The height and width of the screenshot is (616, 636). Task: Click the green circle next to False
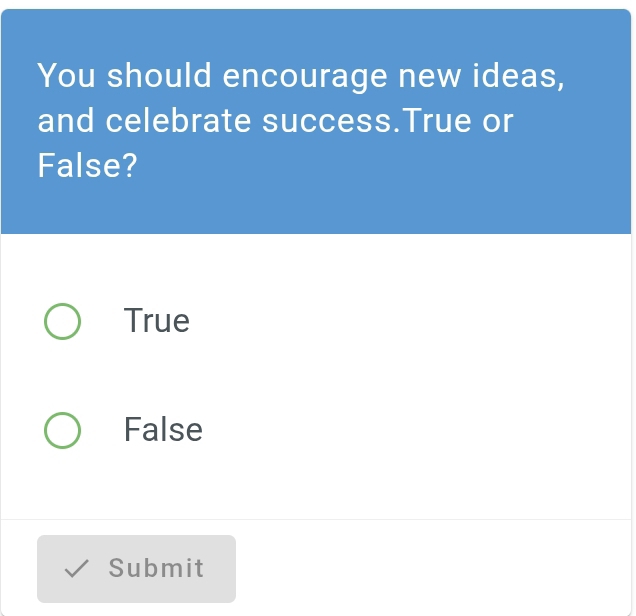pyautogui.click(x=62, y=430)
